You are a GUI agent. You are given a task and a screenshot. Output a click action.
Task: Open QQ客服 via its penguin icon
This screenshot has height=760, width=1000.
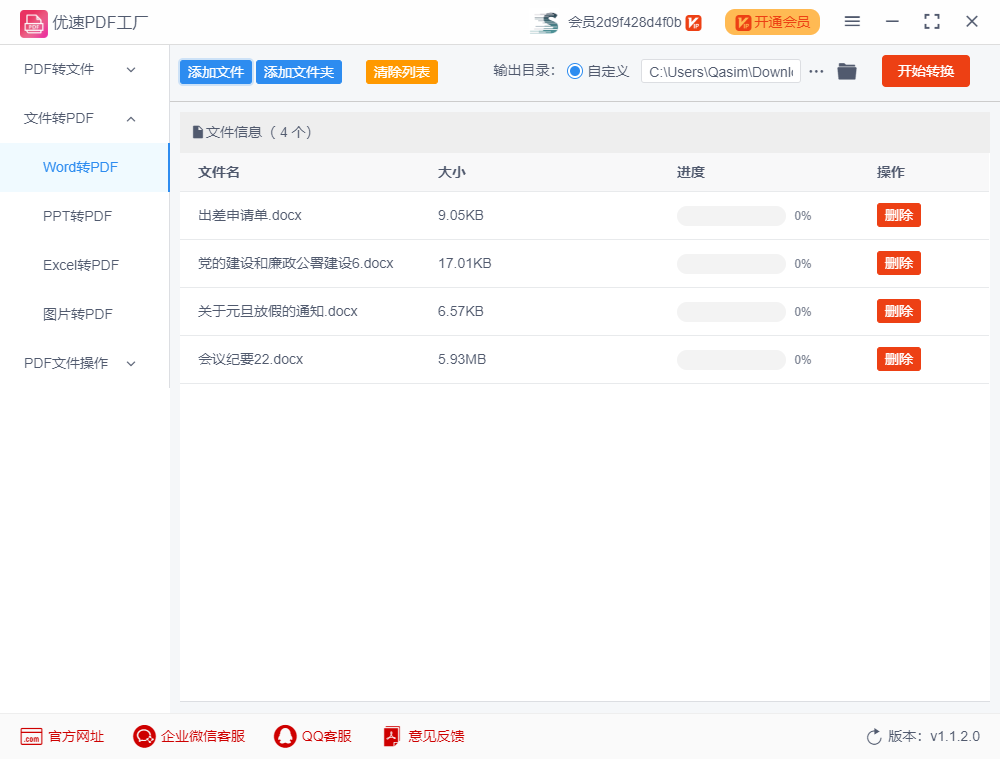point(283,736)
